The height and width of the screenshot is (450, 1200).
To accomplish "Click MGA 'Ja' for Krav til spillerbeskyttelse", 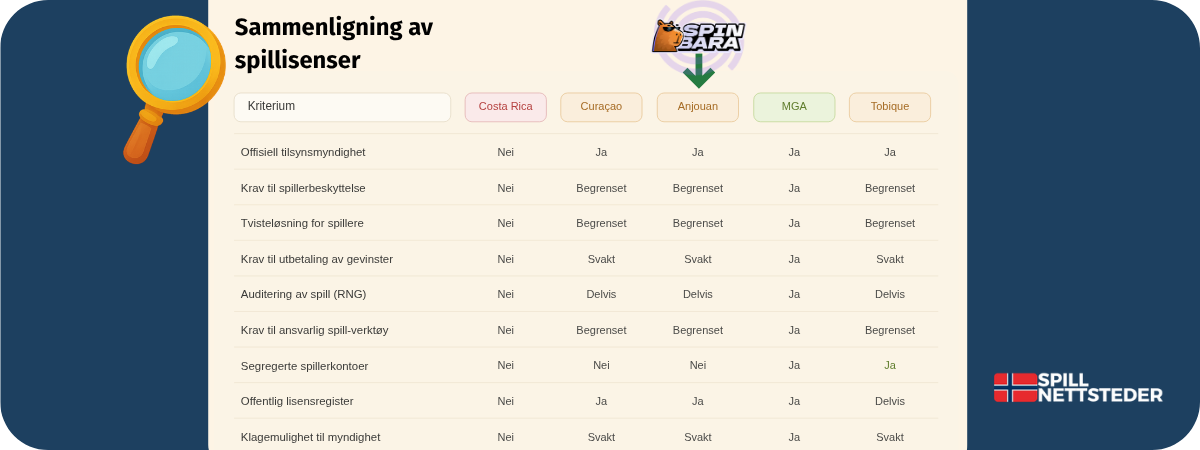I will click(794, 188).
